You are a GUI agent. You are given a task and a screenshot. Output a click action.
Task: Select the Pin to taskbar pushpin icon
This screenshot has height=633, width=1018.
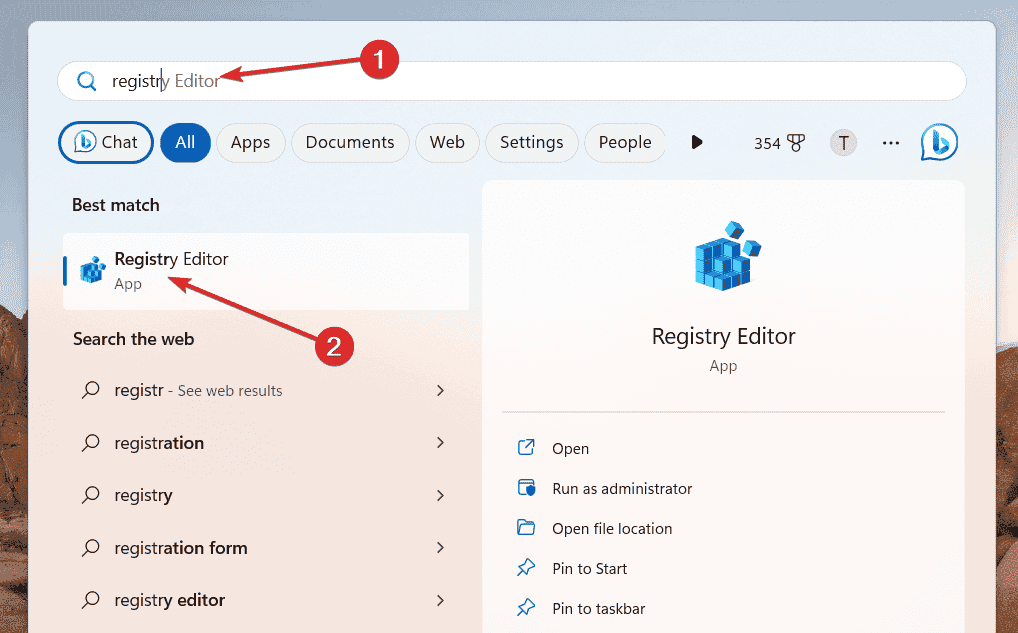click(x=527, y=607)
